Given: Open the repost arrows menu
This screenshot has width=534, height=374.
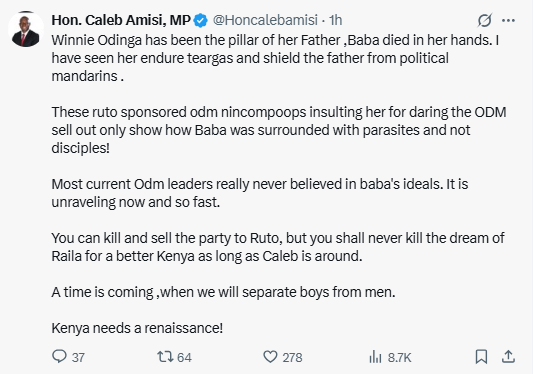Looking at the screenshot, I should [165, 357].
